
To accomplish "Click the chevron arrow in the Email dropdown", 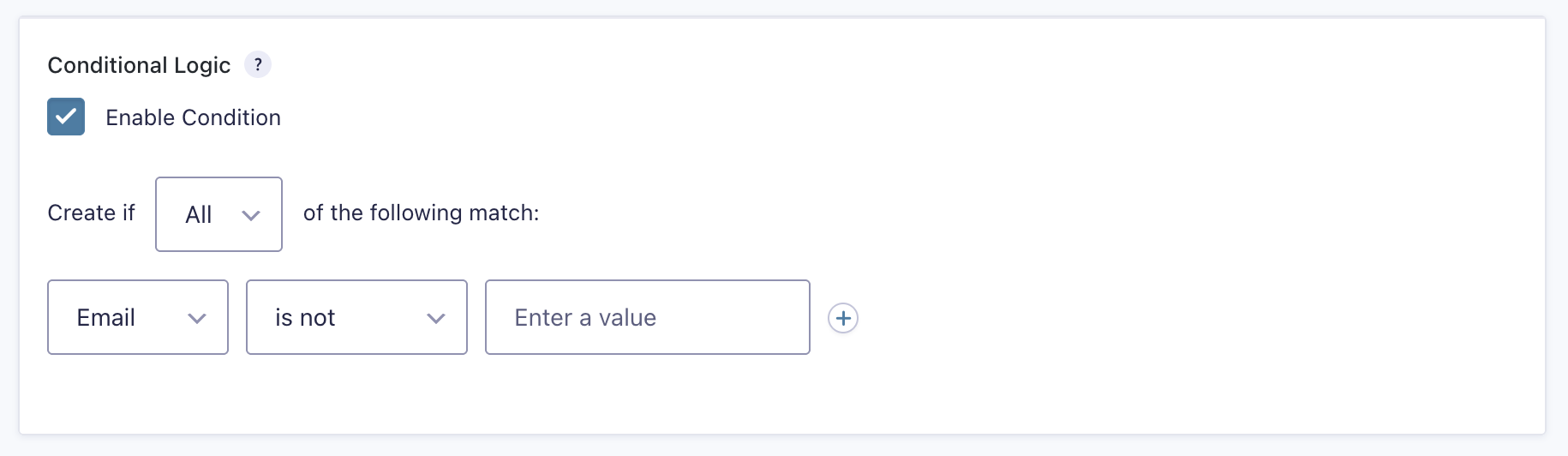I will (197, 319).
